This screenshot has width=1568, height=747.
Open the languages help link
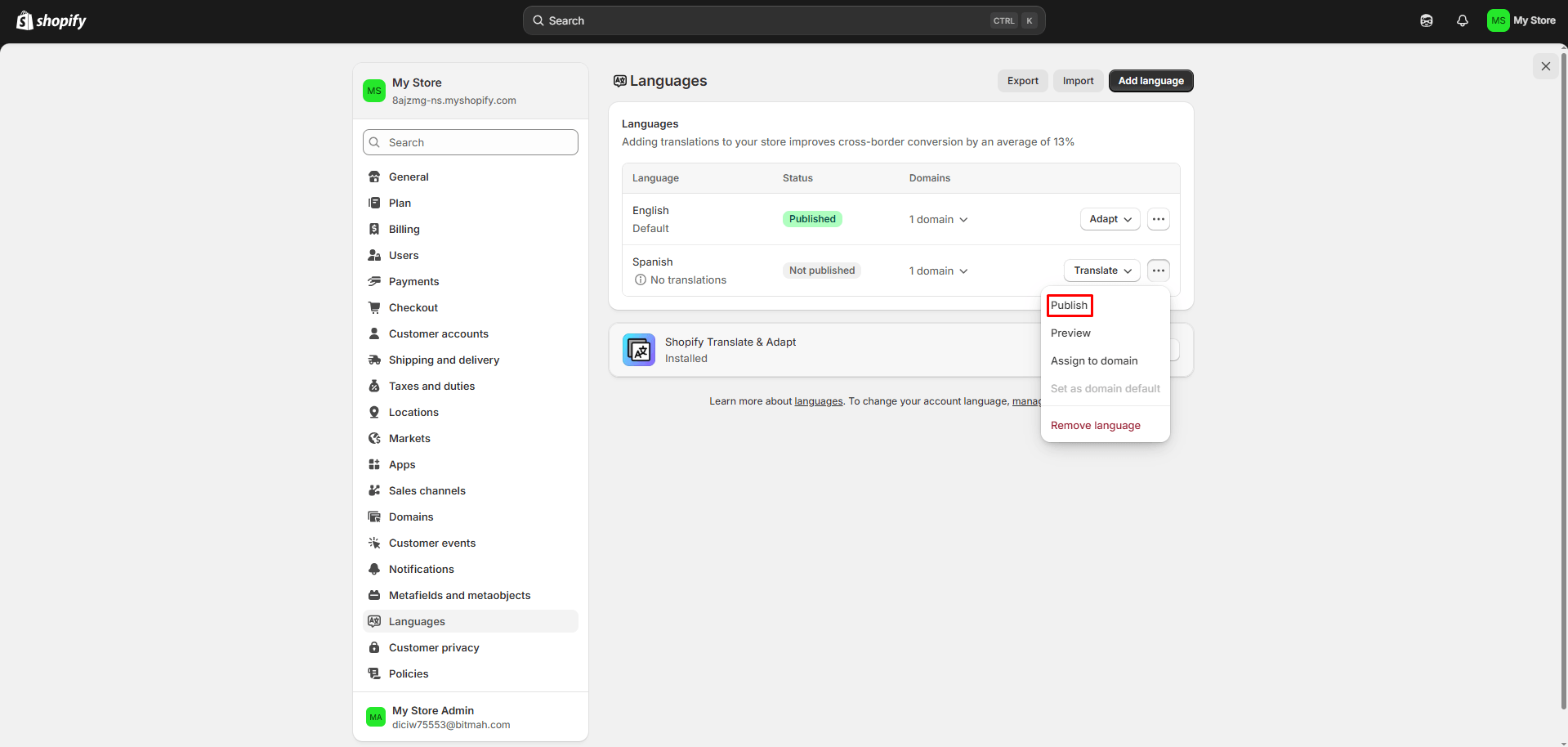tap(819, 401)
